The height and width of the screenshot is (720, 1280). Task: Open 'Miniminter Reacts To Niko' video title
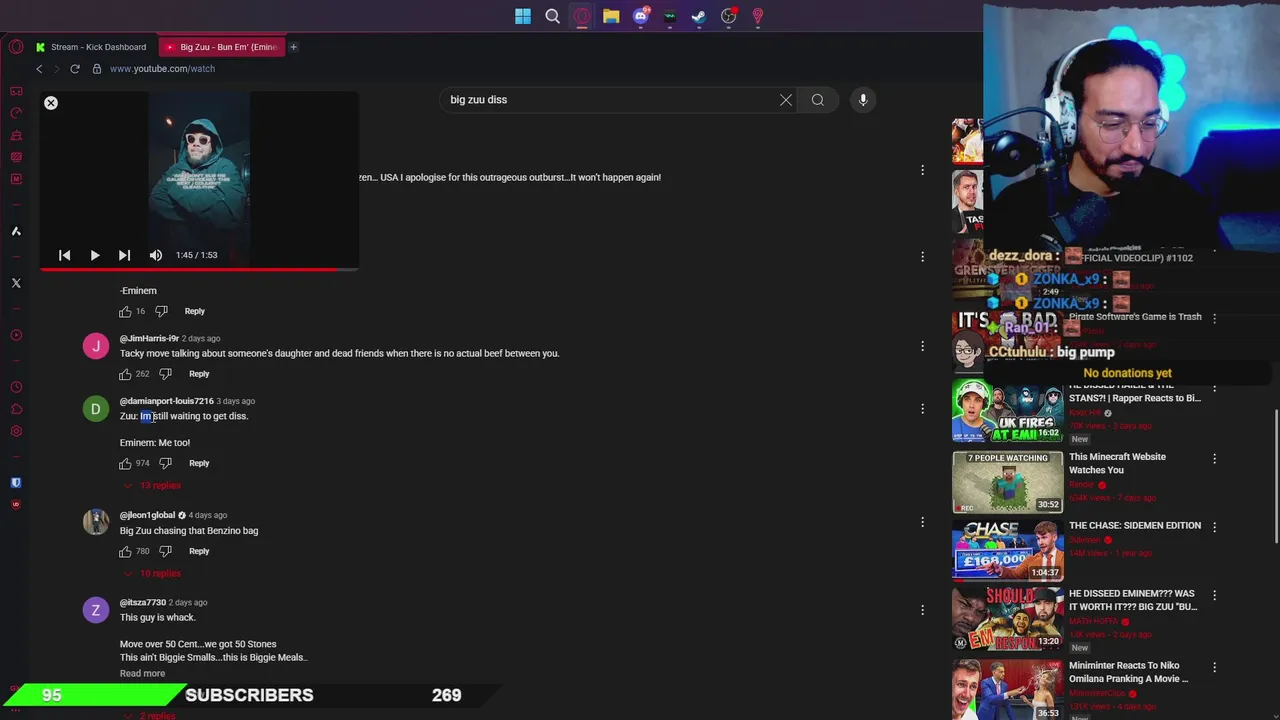pos(1129,672)
